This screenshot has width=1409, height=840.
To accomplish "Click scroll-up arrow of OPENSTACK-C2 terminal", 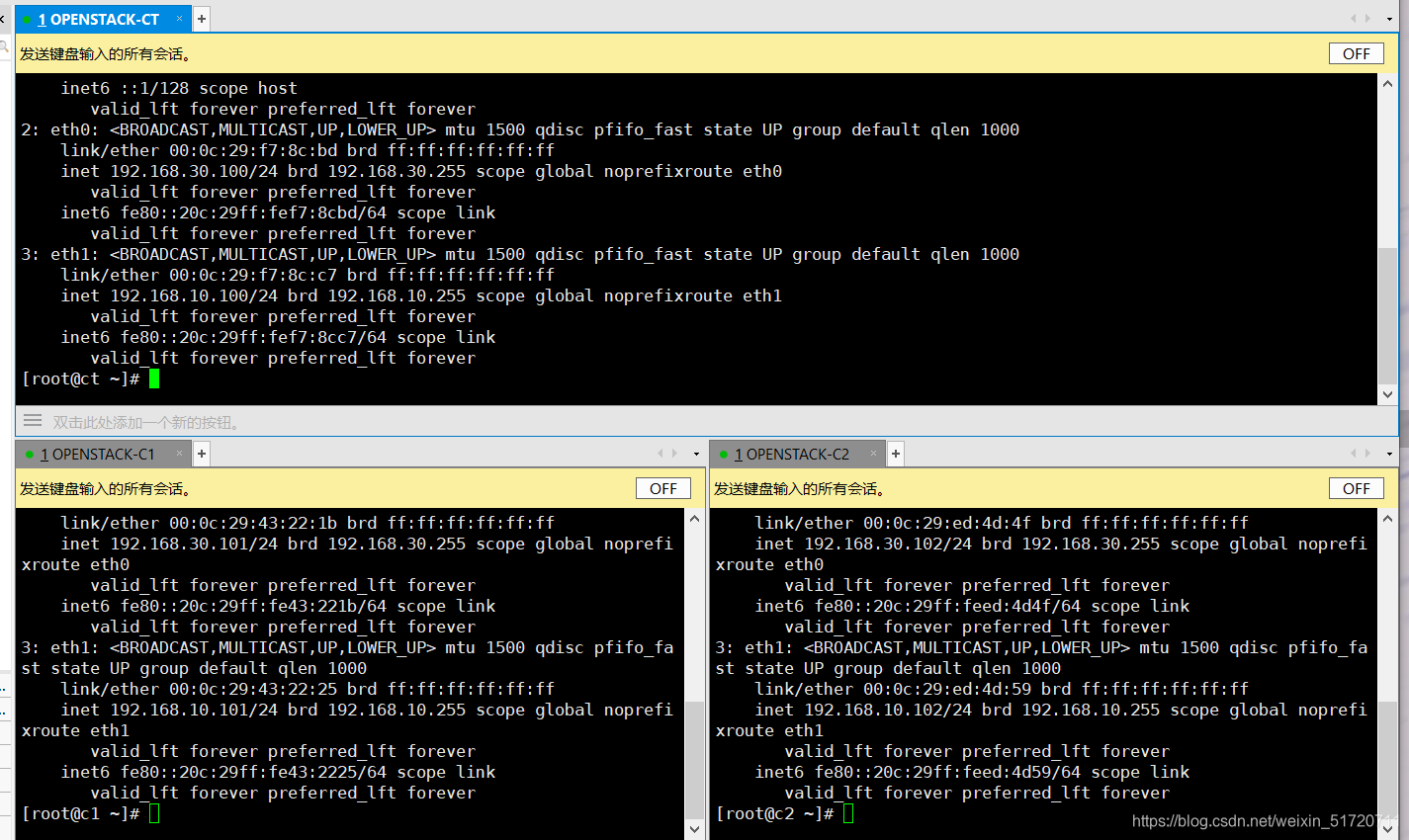I will (1387, 519).
